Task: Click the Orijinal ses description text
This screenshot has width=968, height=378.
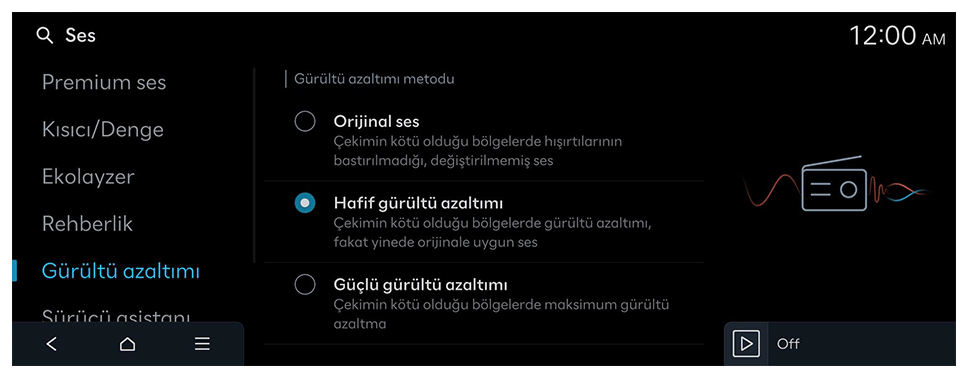Action: pos(478,151)
